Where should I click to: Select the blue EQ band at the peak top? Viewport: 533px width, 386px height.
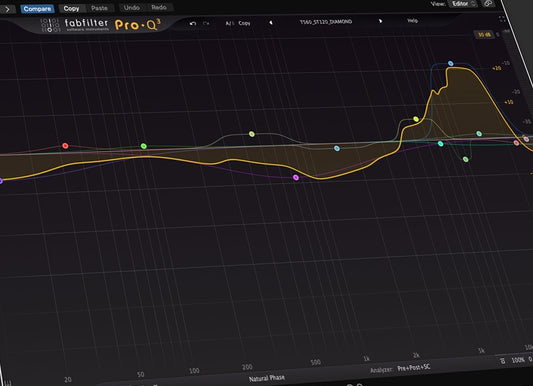(x=450, y=64)
